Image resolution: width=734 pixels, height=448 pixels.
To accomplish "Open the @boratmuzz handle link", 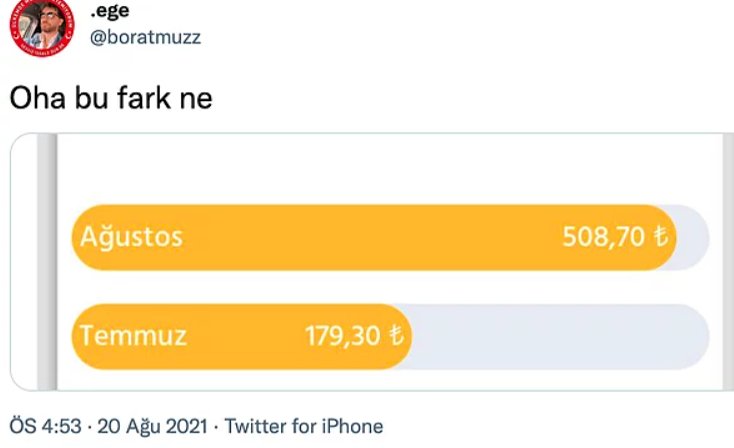I will pyautogui.click(x=145, y=37).
